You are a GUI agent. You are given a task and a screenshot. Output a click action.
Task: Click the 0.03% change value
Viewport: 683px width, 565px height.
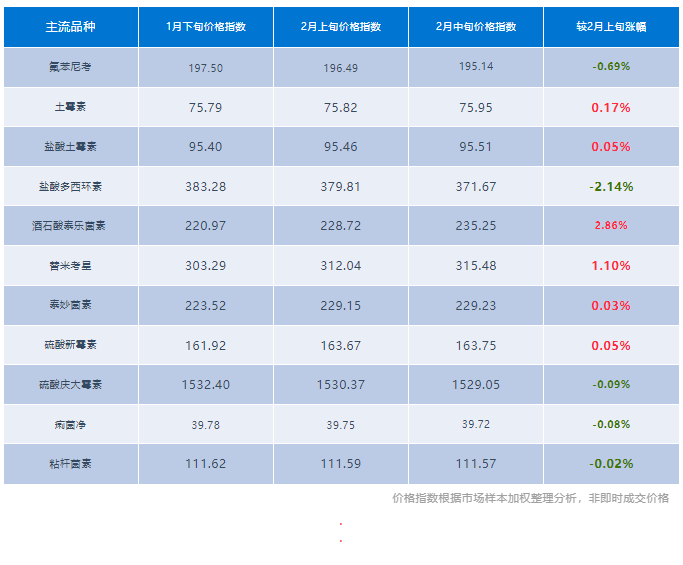click(x=611, y=306)
